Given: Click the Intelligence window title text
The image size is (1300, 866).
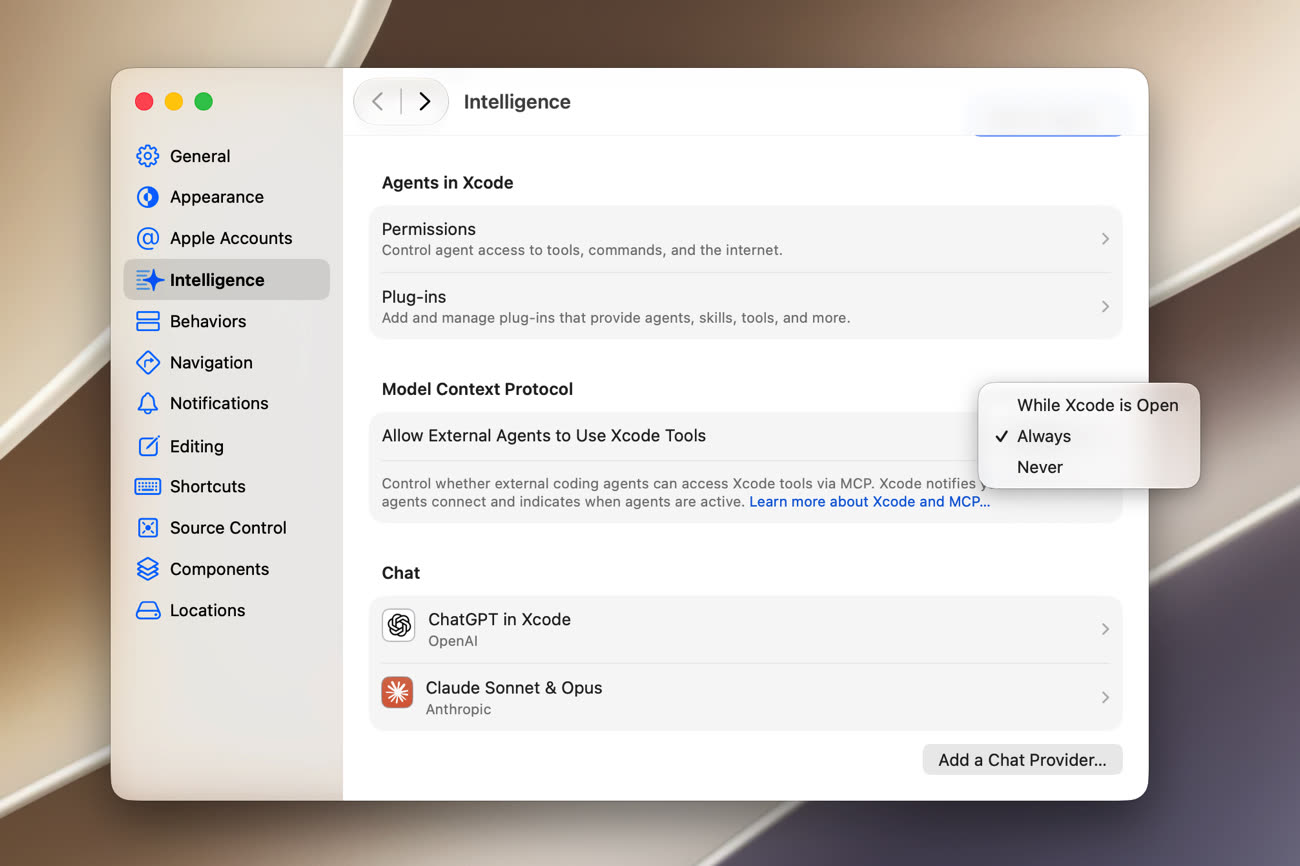Looking at the screenshot, I should (x=517, y=102).
